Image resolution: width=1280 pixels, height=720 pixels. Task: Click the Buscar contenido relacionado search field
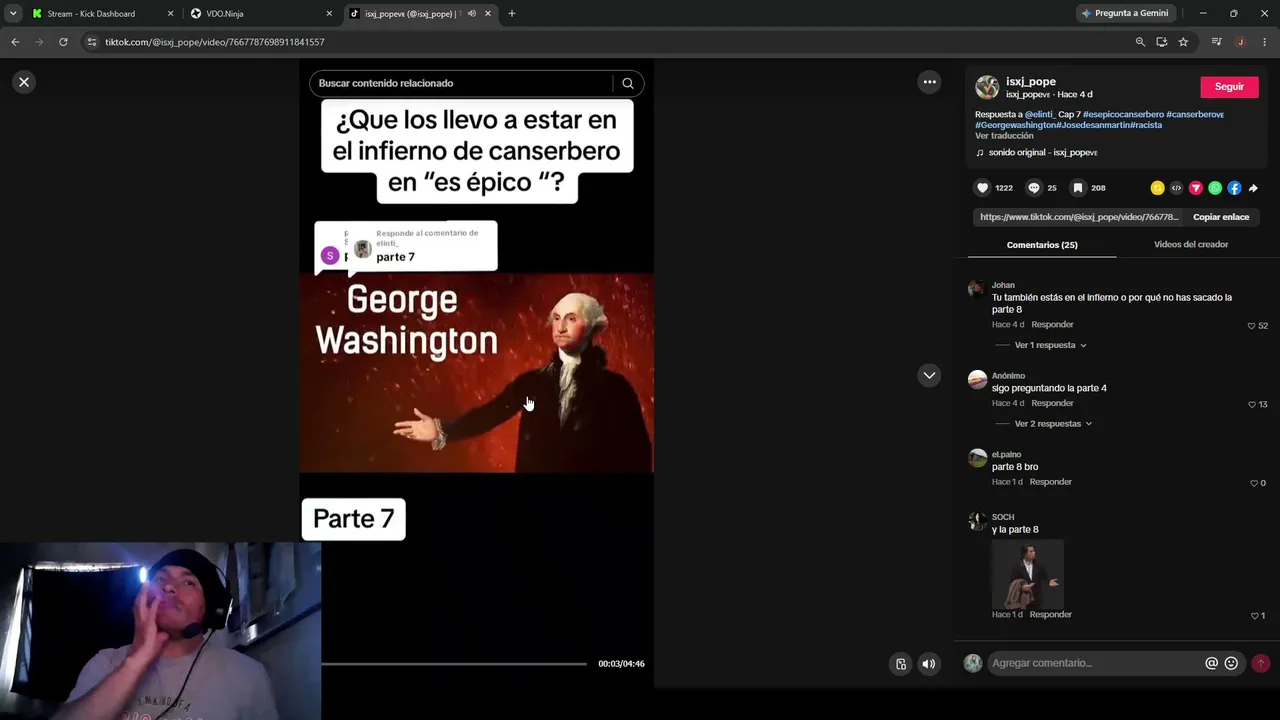pyautogui.click(x=463, y=83)
